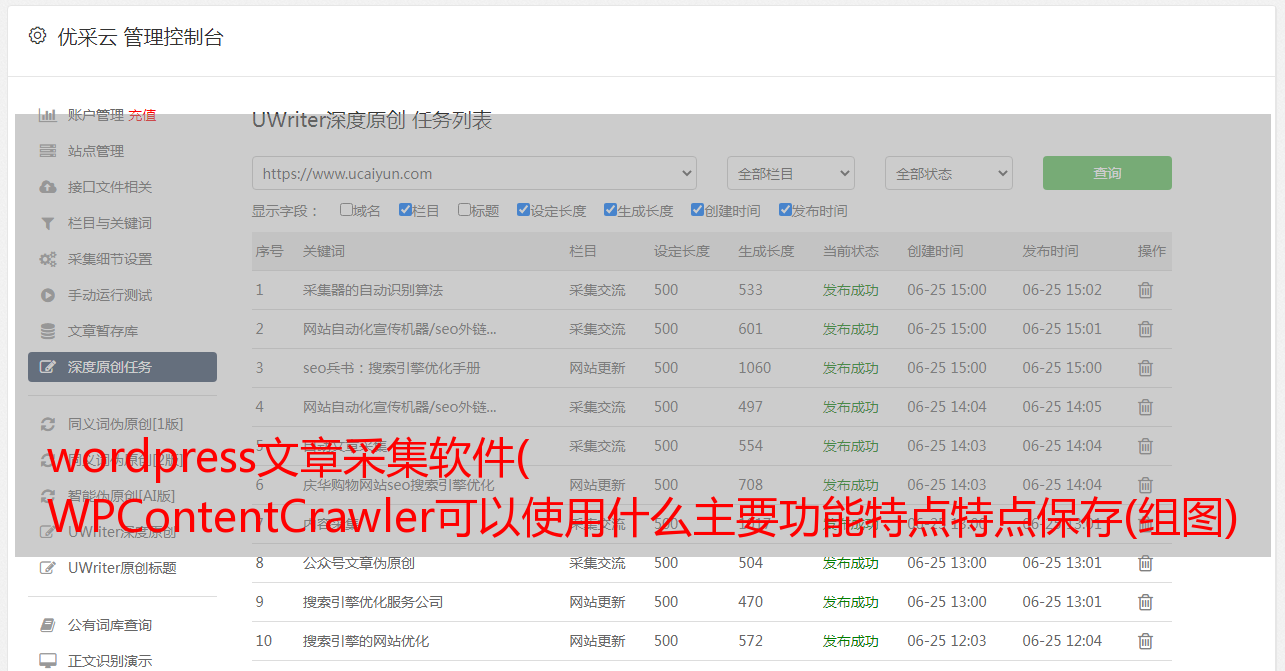Delete task row 2 with the trash icon
Viewport: 1285px width, 671px height.
(x=1145, y=329)
